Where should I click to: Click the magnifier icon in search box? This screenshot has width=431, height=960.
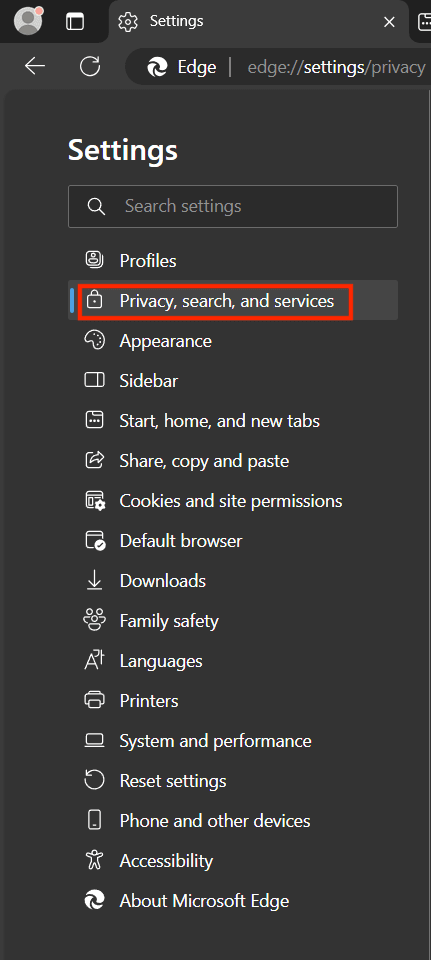pyautogui.click(x=96, y=206)
